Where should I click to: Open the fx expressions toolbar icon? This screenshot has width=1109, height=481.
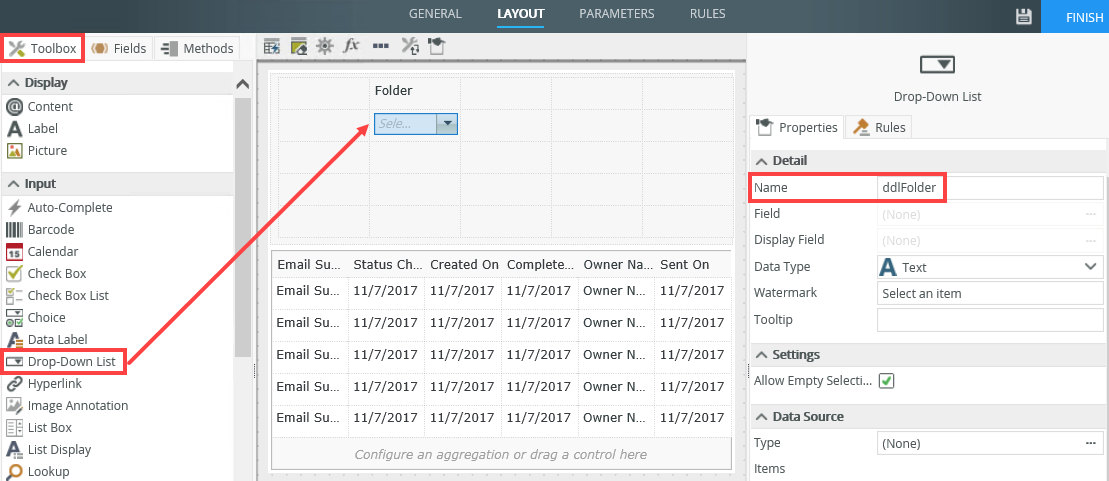pos(352,46)
